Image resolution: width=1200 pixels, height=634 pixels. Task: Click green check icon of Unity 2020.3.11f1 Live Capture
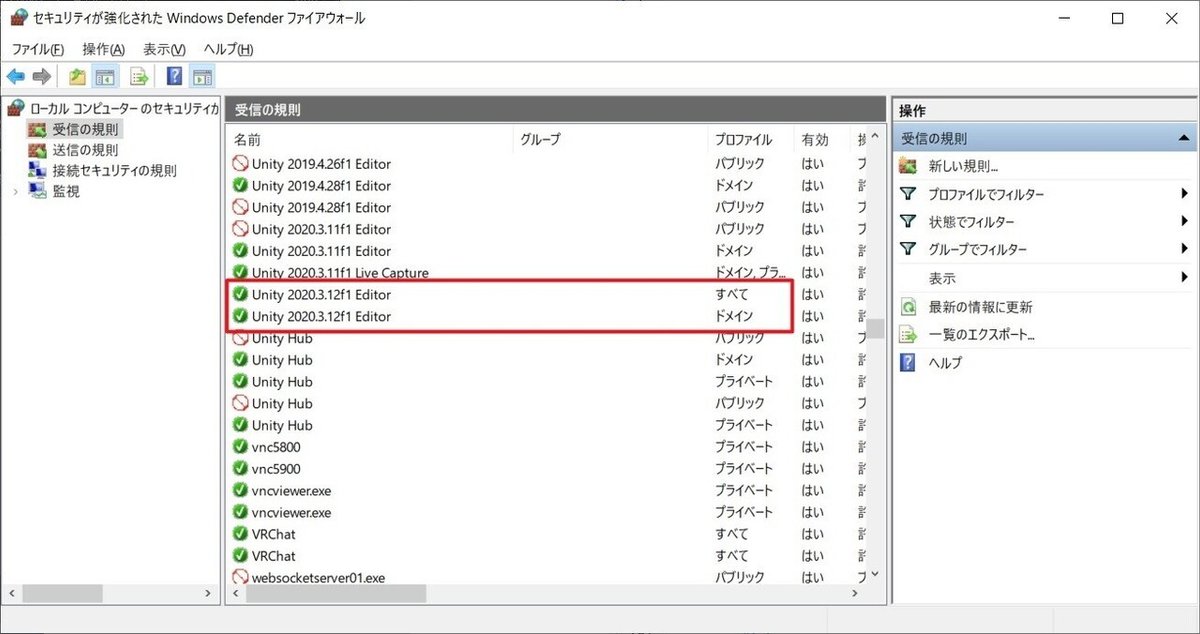[240, 272]
